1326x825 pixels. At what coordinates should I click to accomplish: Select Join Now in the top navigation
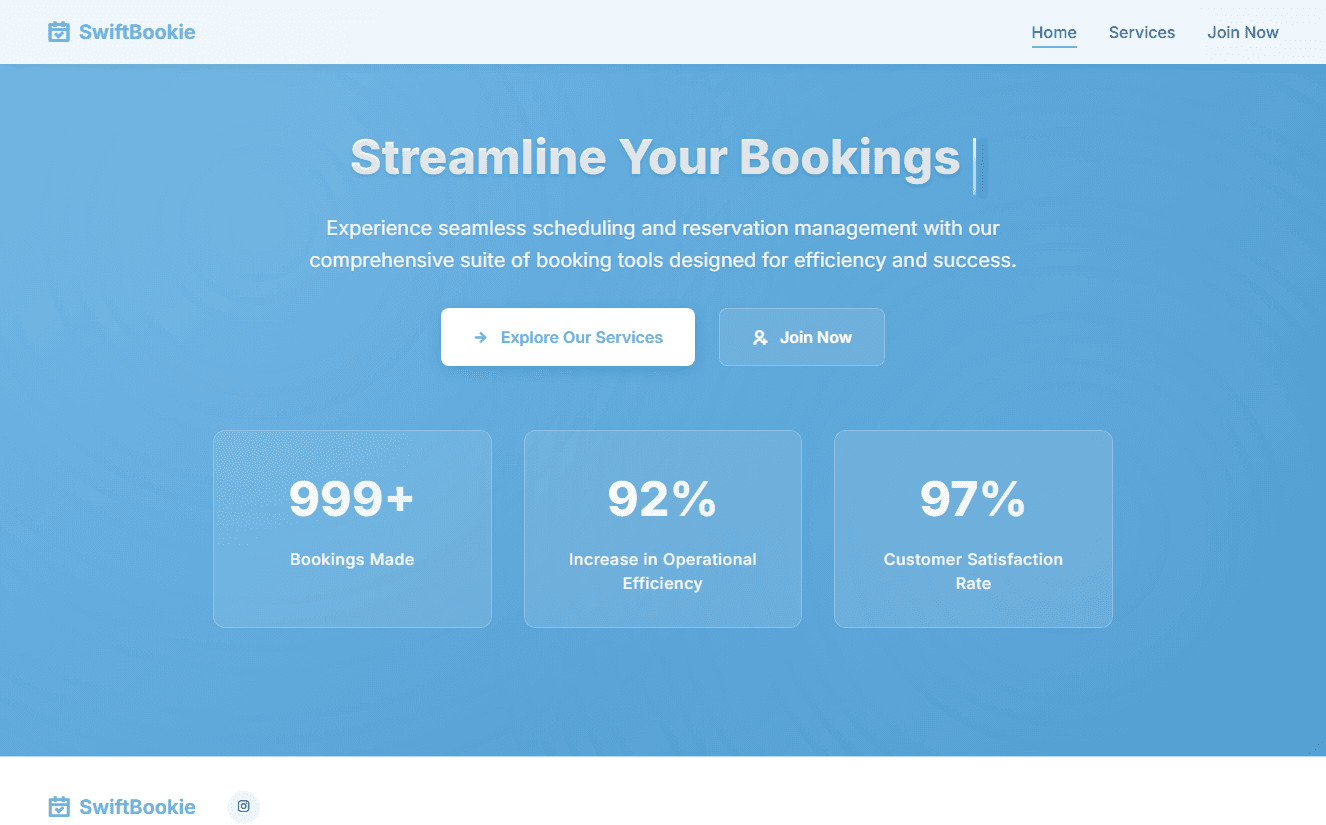click(x=1242, y=32)
